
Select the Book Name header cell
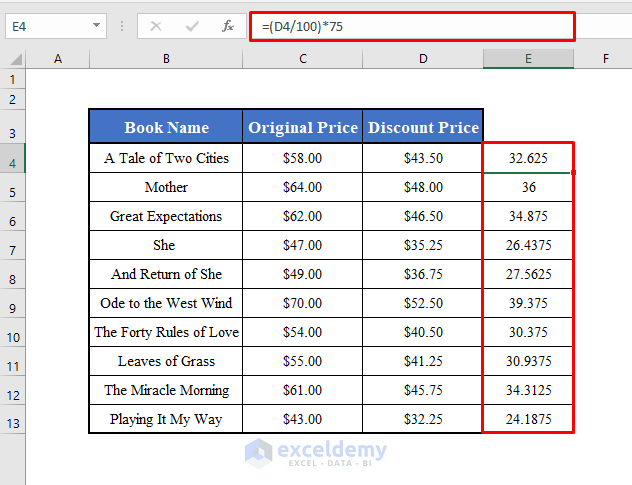pyautogui.click(x=166, y=127)
